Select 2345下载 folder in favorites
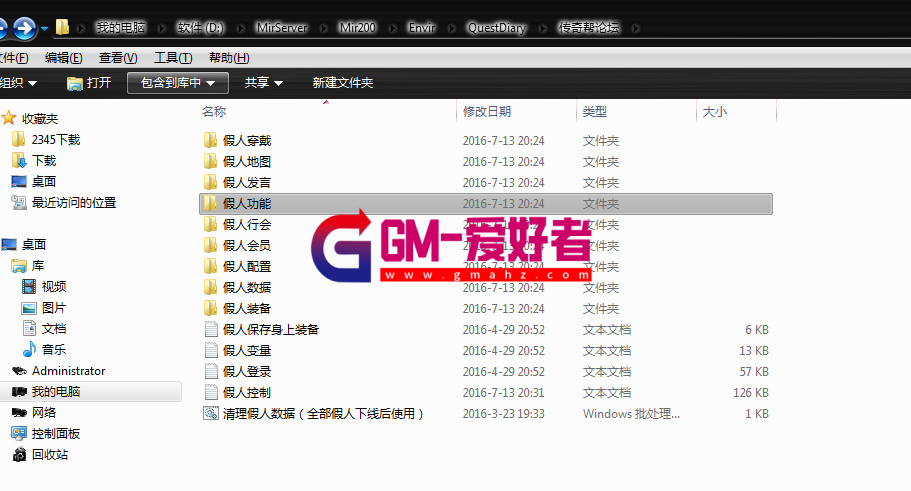The image size is (911, 491). click(55, 140)
